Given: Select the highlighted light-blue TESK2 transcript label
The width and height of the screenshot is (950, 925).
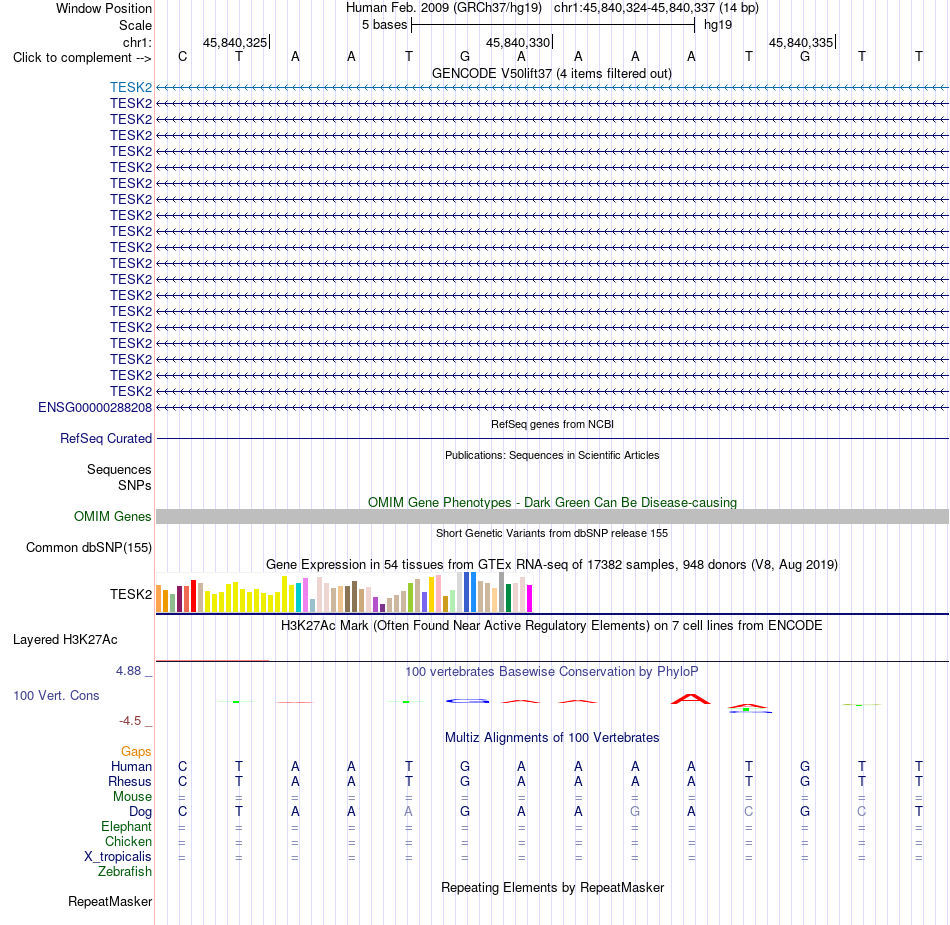Looking at the screenshot, I should (131, 87).
